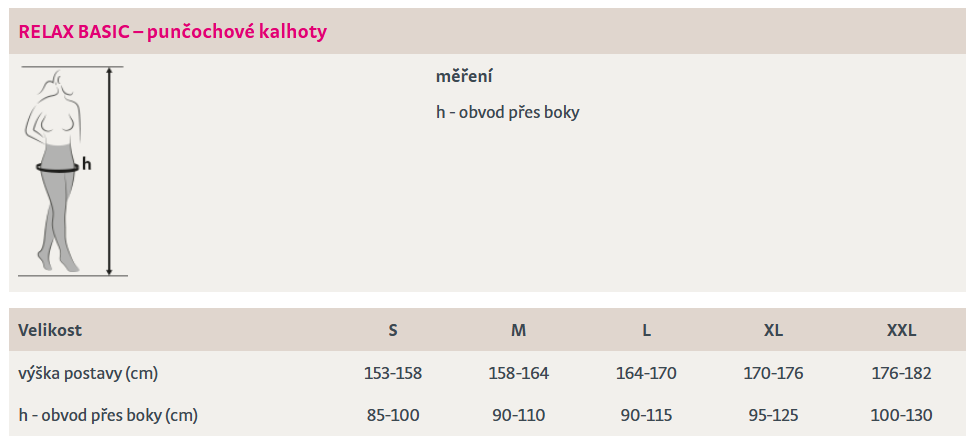
Task: Select the M size column header
Action: point(518,330)
